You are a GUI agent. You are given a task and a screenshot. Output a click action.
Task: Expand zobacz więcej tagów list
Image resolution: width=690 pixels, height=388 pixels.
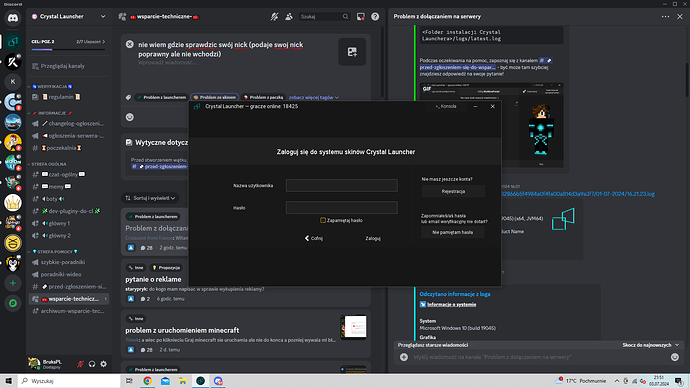point(313,97)
